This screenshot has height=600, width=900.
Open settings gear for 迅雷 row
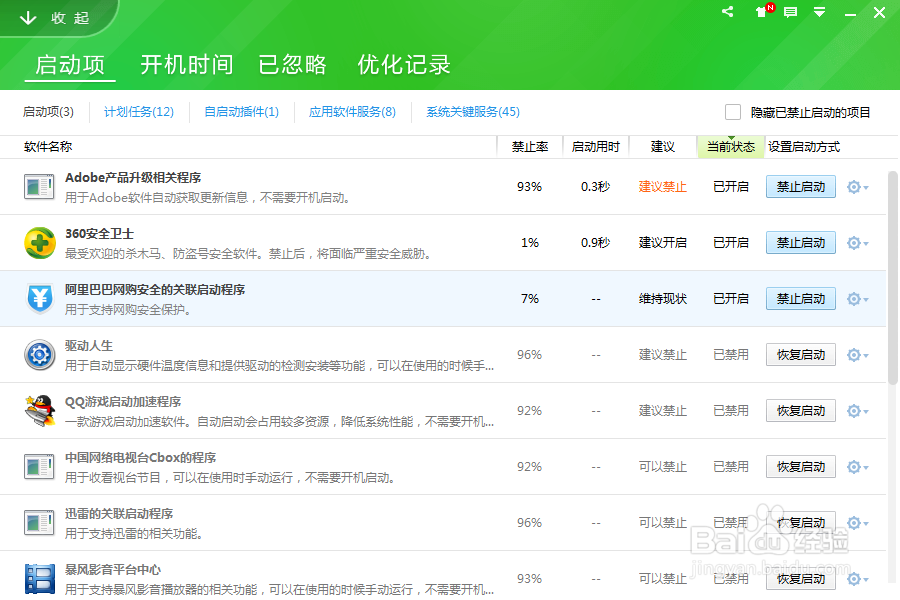(858, 523)
